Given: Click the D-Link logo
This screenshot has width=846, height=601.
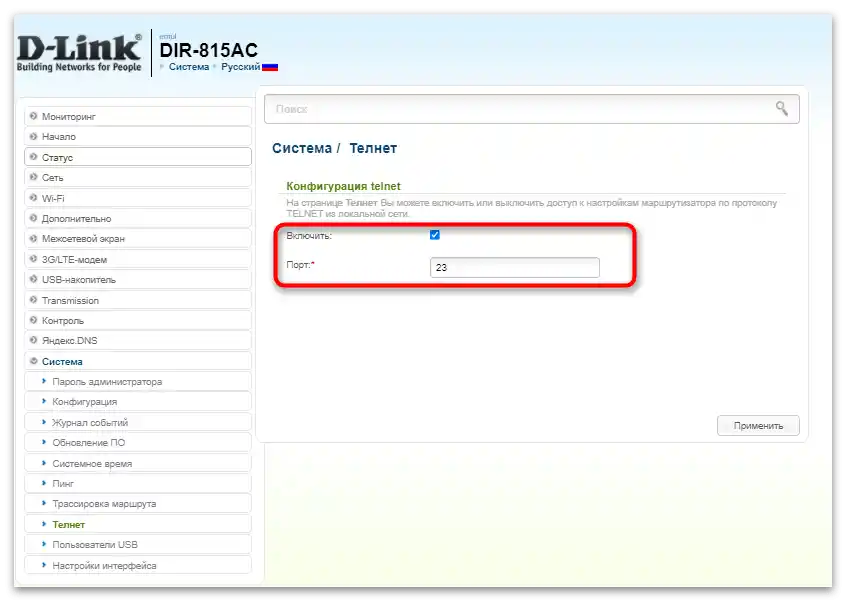Looking at the screenshot, I should [x=79, y=53].
